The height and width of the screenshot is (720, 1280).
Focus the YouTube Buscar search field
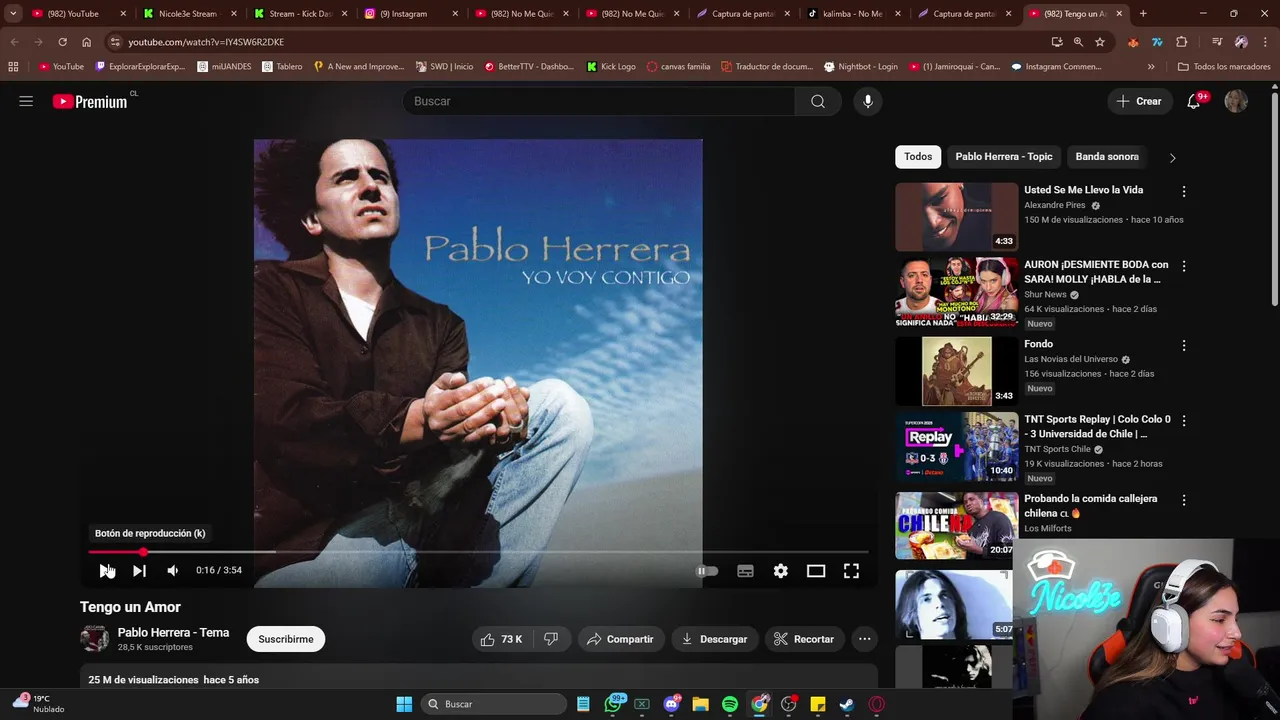tap(598, 101)
